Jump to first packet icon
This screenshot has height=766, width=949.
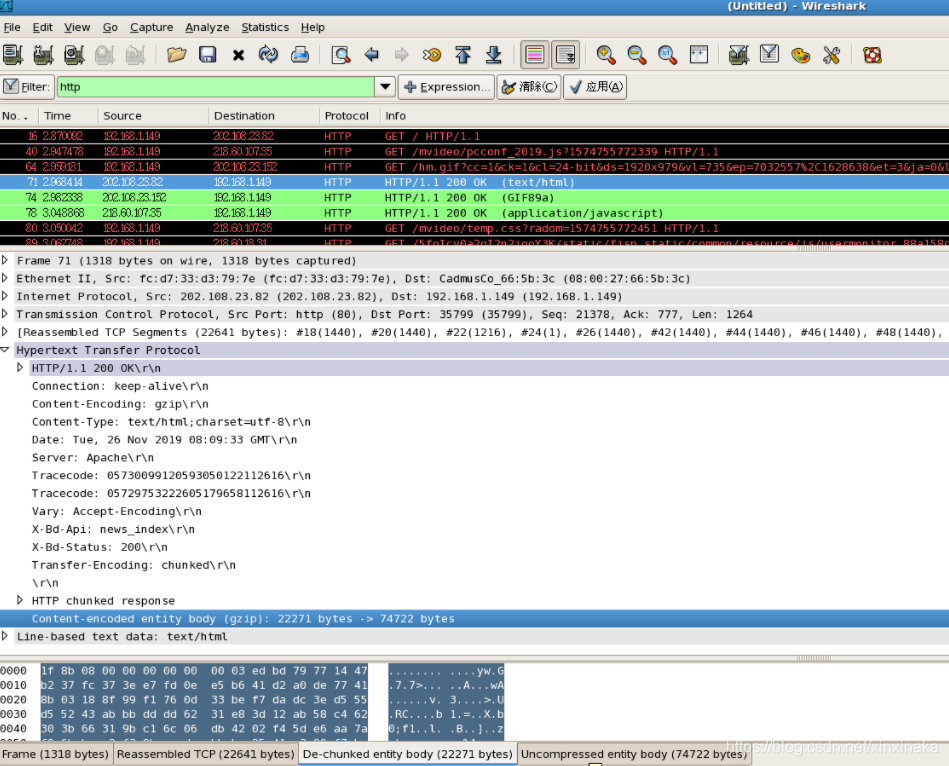463,55
